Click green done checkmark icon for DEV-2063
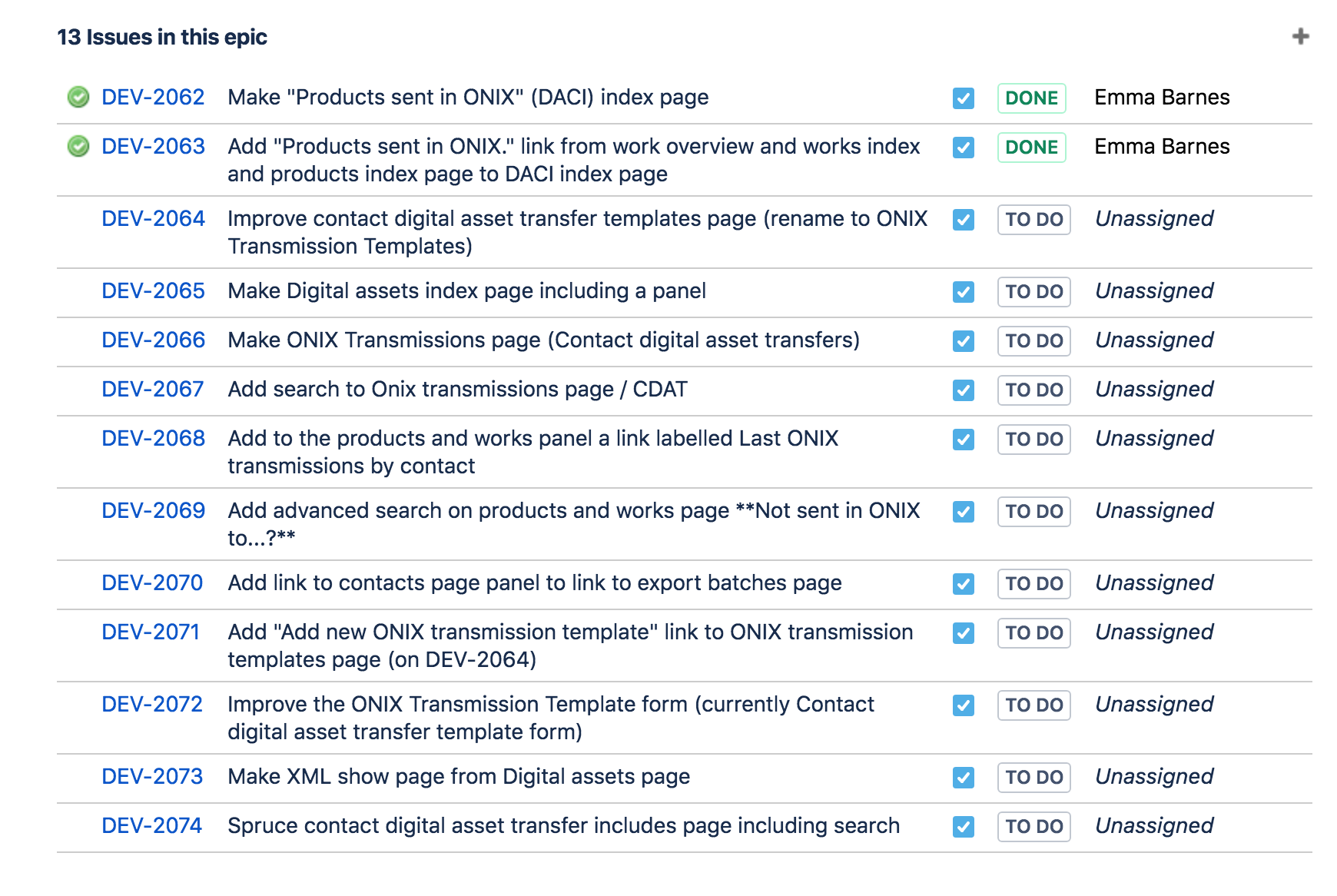Screen dimensions: 1337x896 (x=78, y=147)
